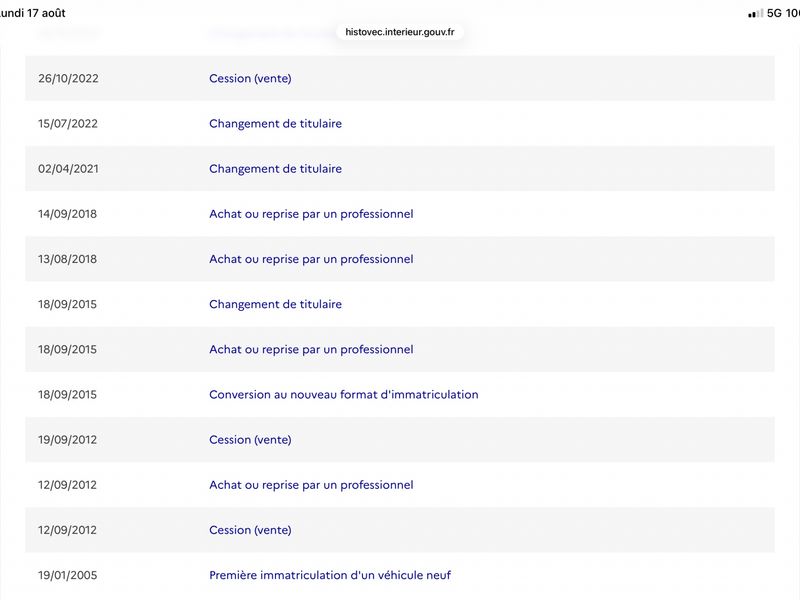
Task: Click 'Conversion au nouveau format d'immatriculation'
Action: click(x=344, y=394)
